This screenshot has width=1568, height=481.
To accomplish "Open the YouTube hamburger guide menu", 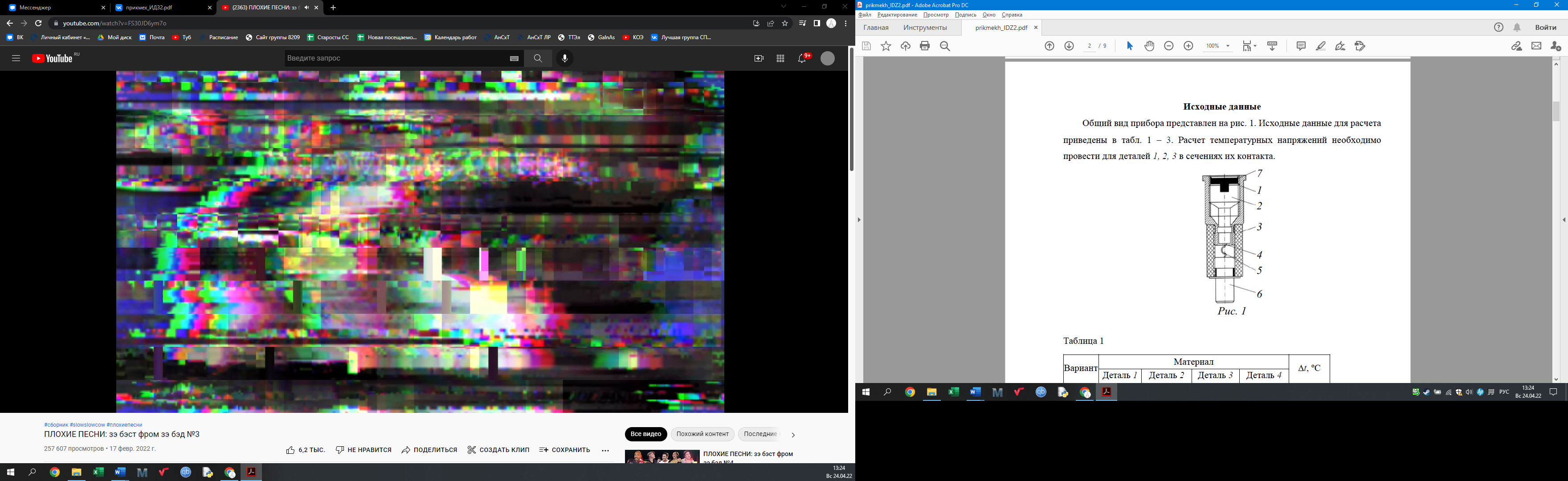I will [x=16, y=58].
